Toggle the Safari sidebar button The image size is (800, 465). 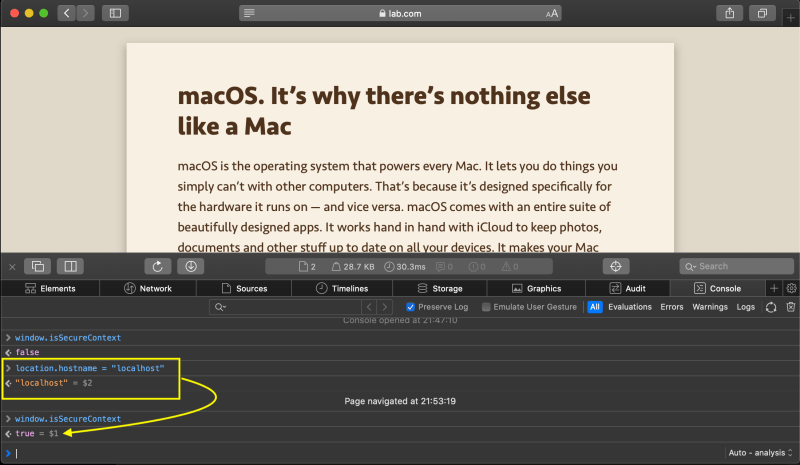coord(115,13)
